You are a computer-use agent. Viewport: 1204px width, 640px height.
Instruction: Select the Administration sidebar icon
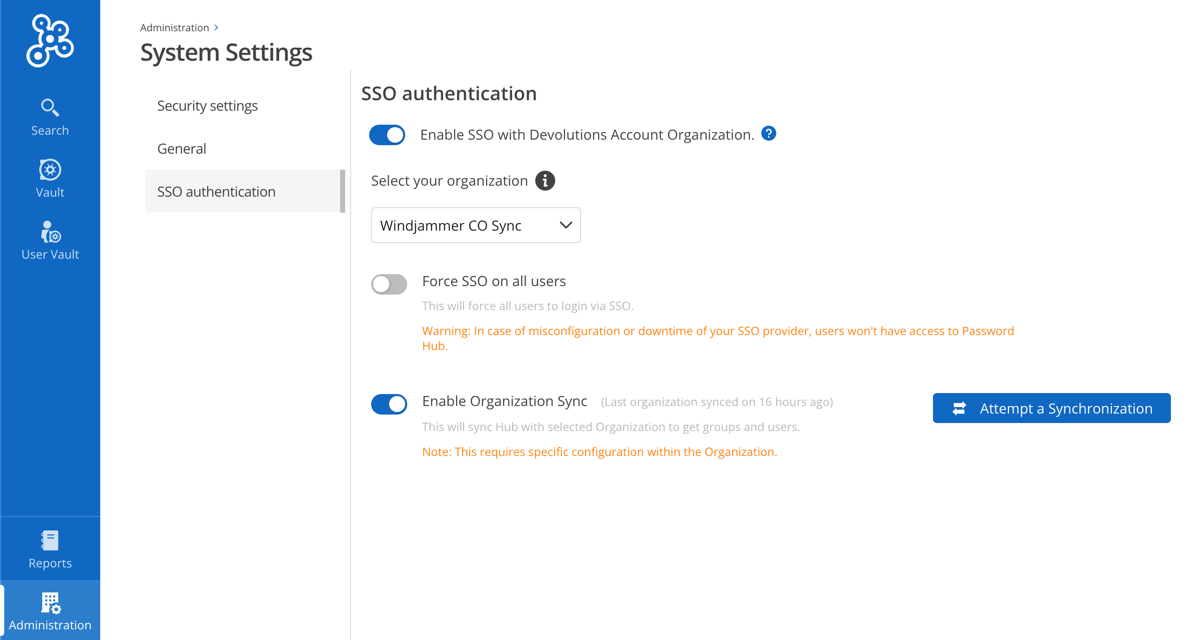[49, 610]
